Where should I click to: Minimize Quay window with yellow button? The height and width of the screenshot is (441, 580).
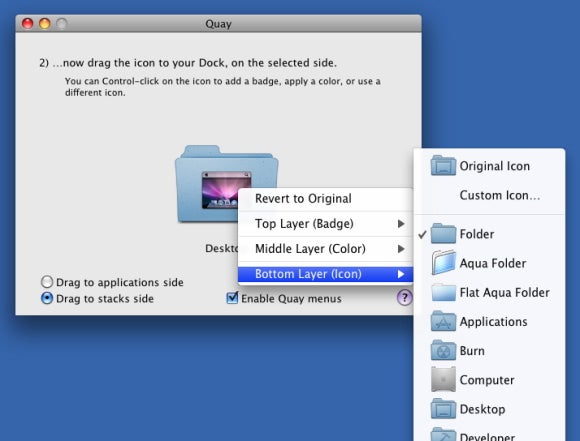[x=45, y=23]
